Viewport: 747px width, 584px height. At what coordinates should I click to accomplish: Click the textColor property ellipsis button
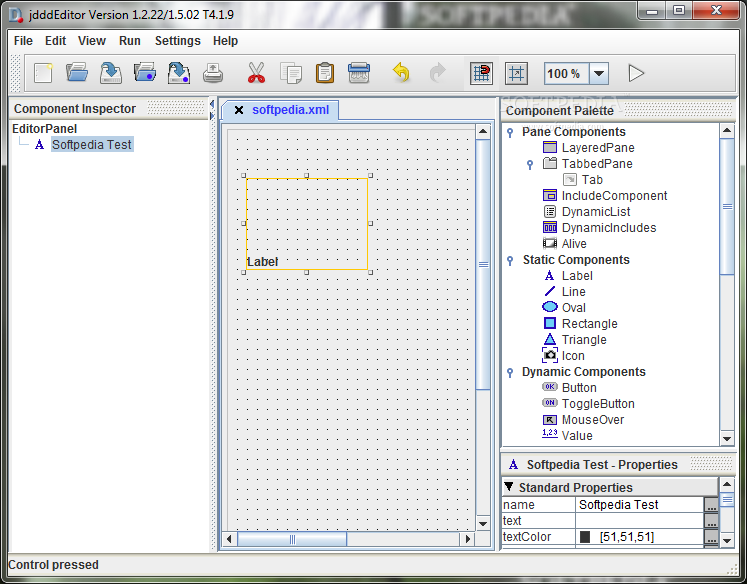[711, 537]
